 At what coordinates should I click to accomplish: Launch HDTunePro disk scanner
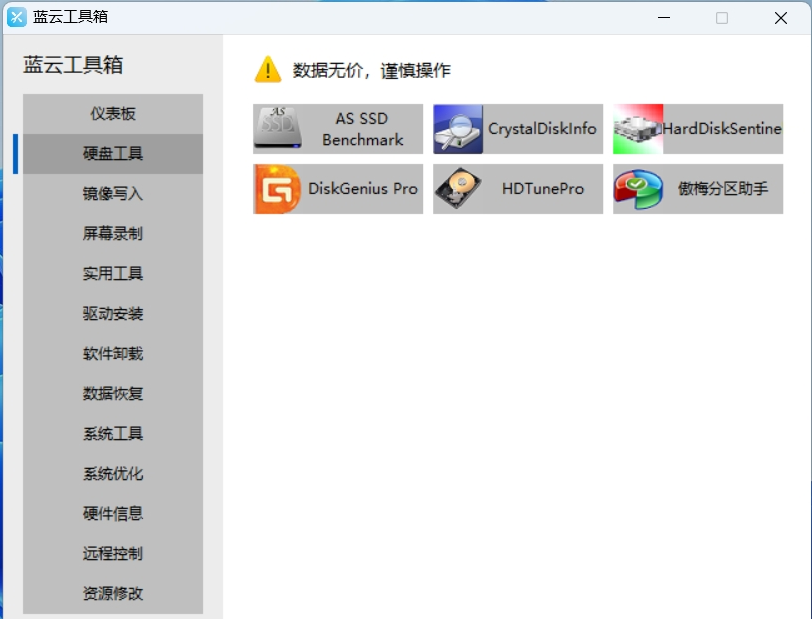[517, 189]
